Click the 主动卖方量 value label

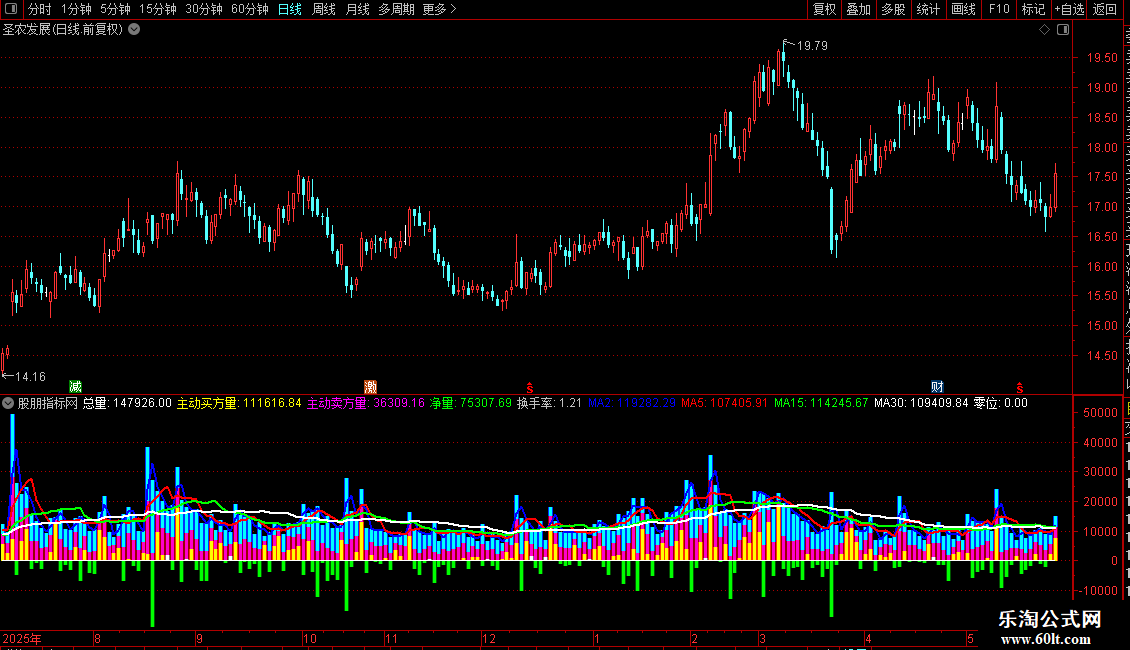coord(366,404)
